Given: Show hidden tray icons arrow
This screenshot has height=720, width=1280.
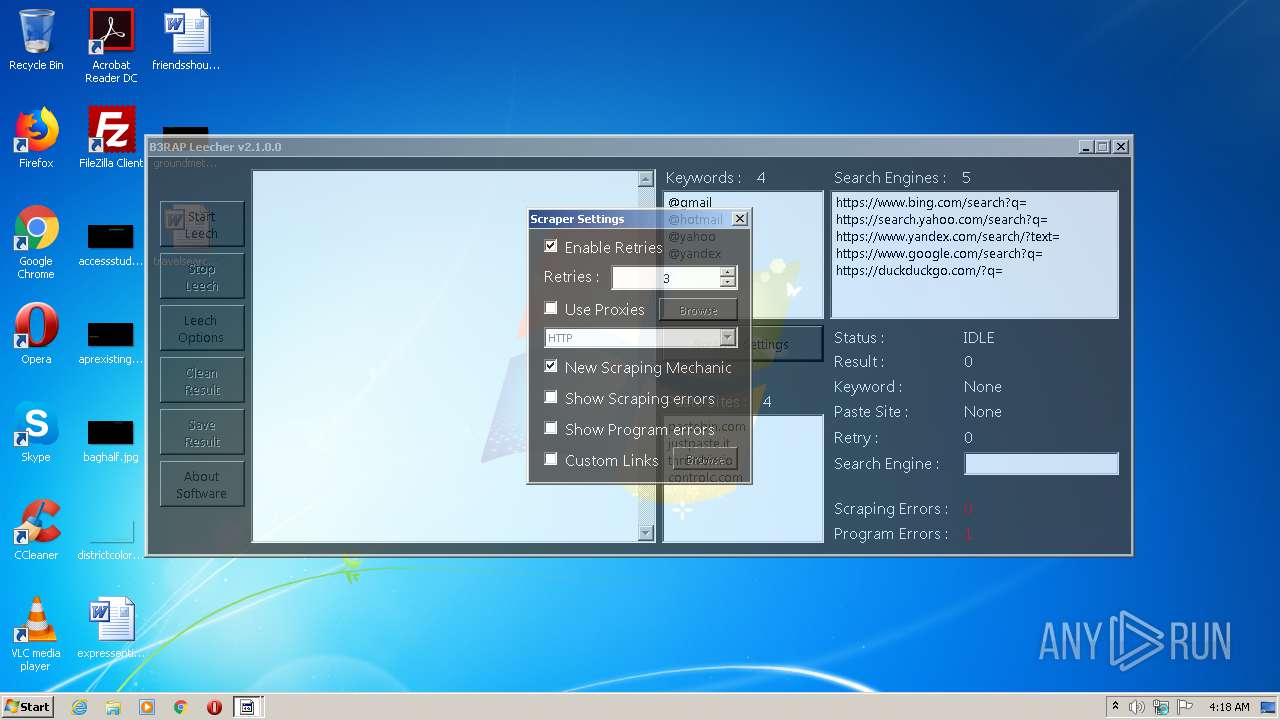Looking at the screenshot, I should tap(1115, 707).
